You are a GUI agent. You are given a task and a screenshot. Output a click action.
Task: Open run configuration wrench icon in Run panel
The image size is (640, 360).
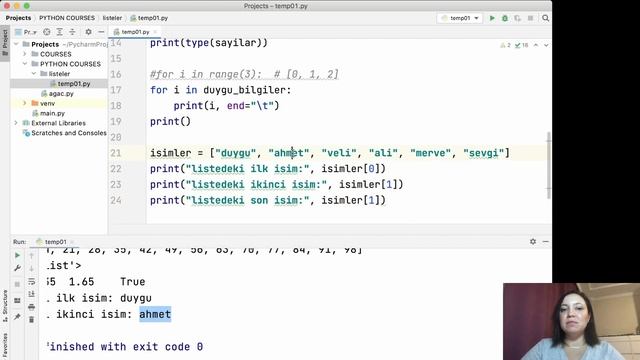(17, 268)
